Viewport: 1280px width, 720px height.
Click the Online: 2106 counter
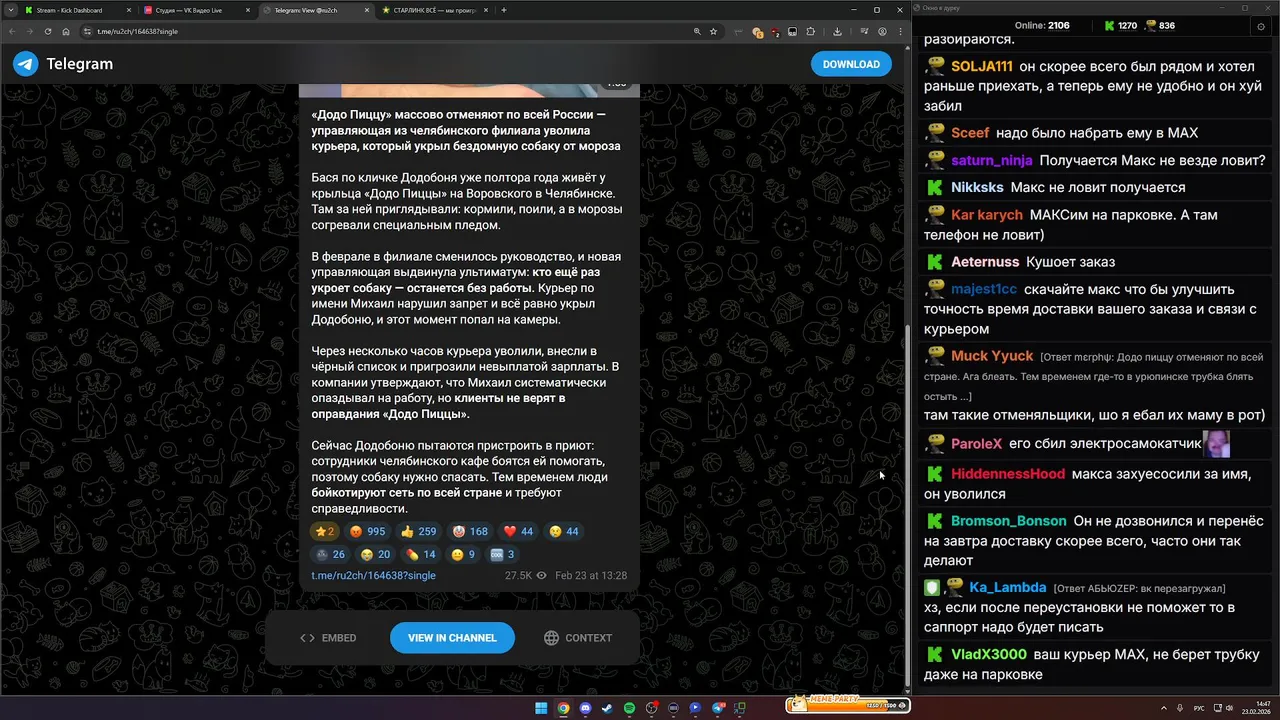coord(1042,25)
